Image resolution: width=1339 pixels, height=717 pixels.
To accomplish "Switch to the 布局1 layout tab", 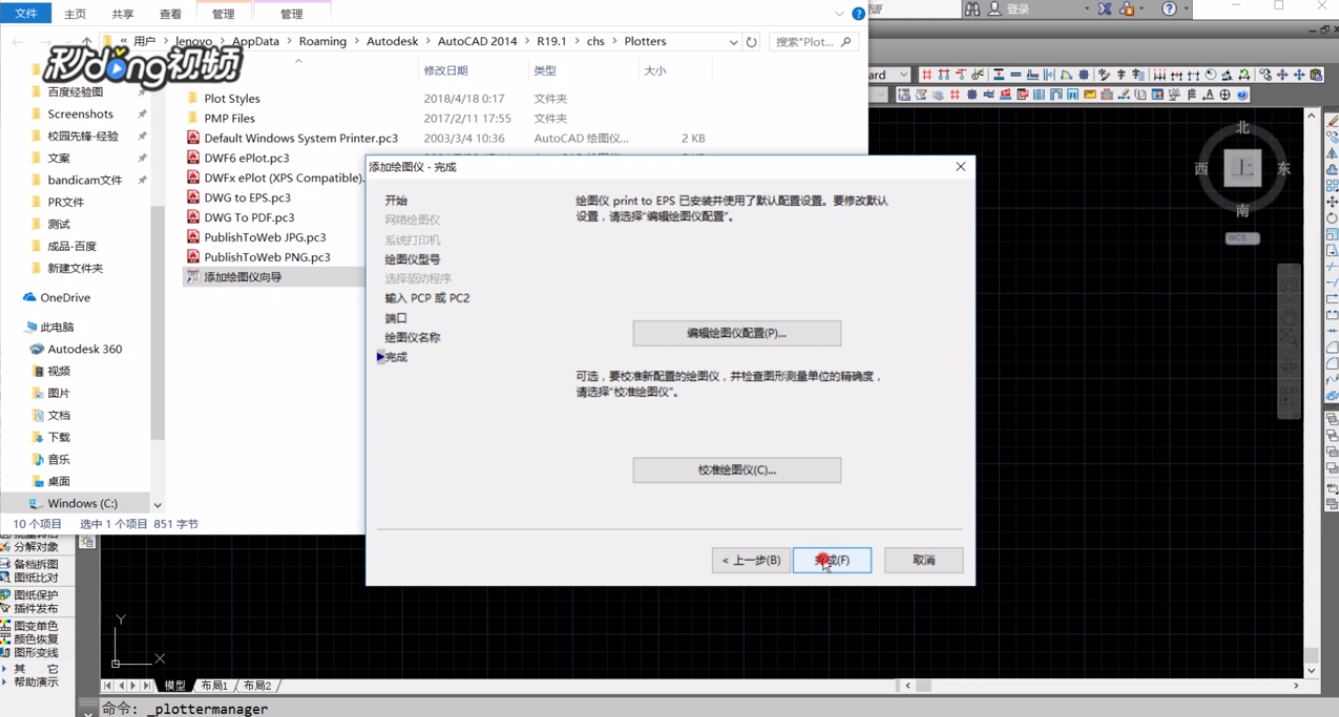I will click(x=214, y=685).
